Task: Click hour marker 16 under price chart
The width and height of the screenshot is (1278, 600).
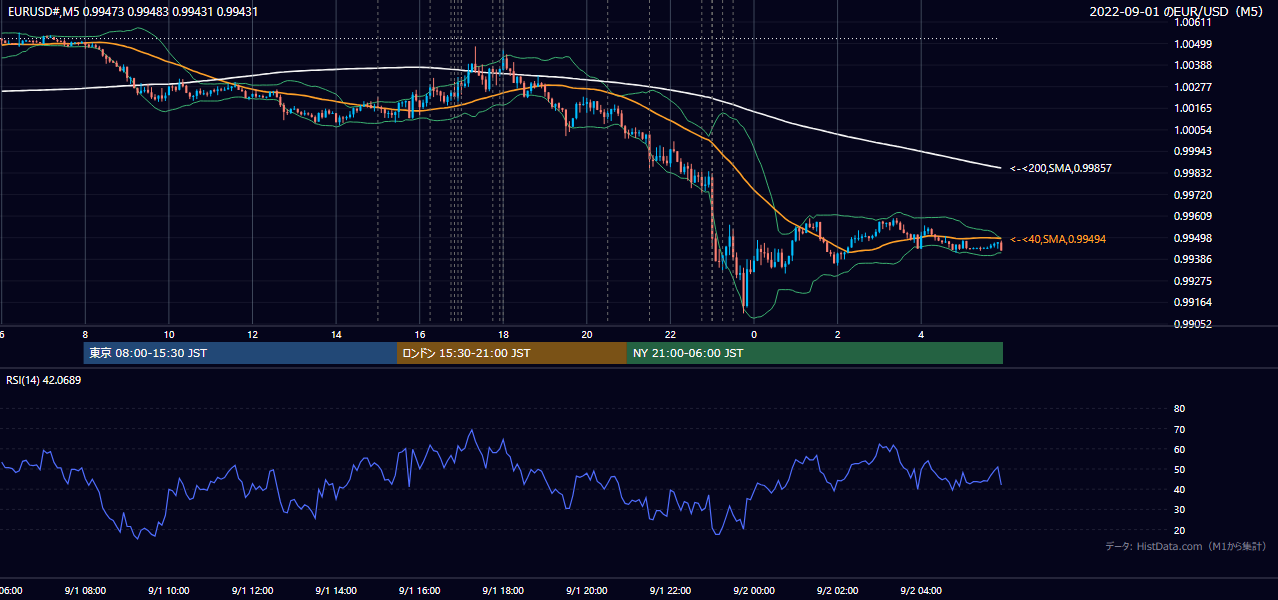Action: pos(420,334)
